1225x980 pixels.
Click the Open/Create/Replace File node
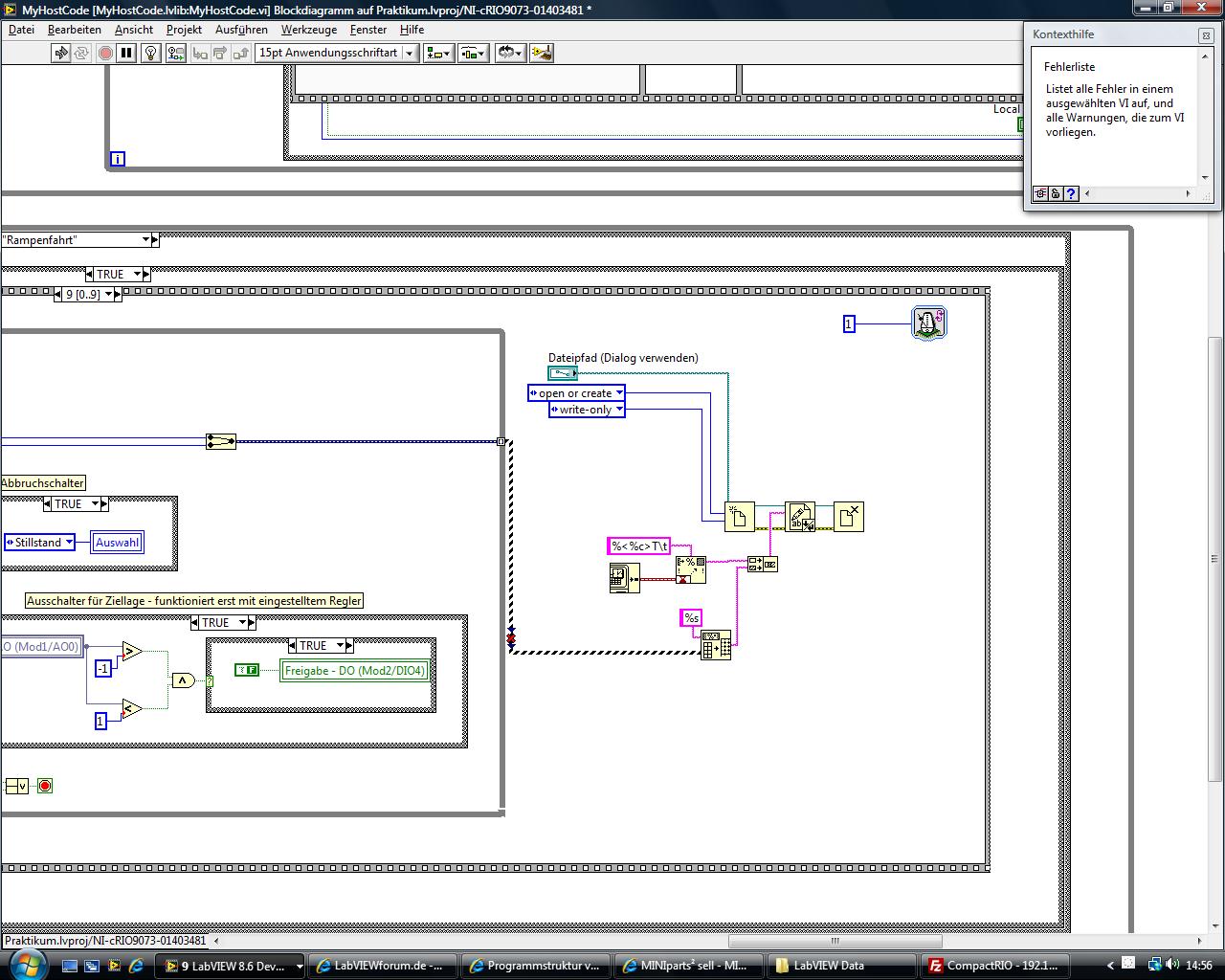coord(740,517)
